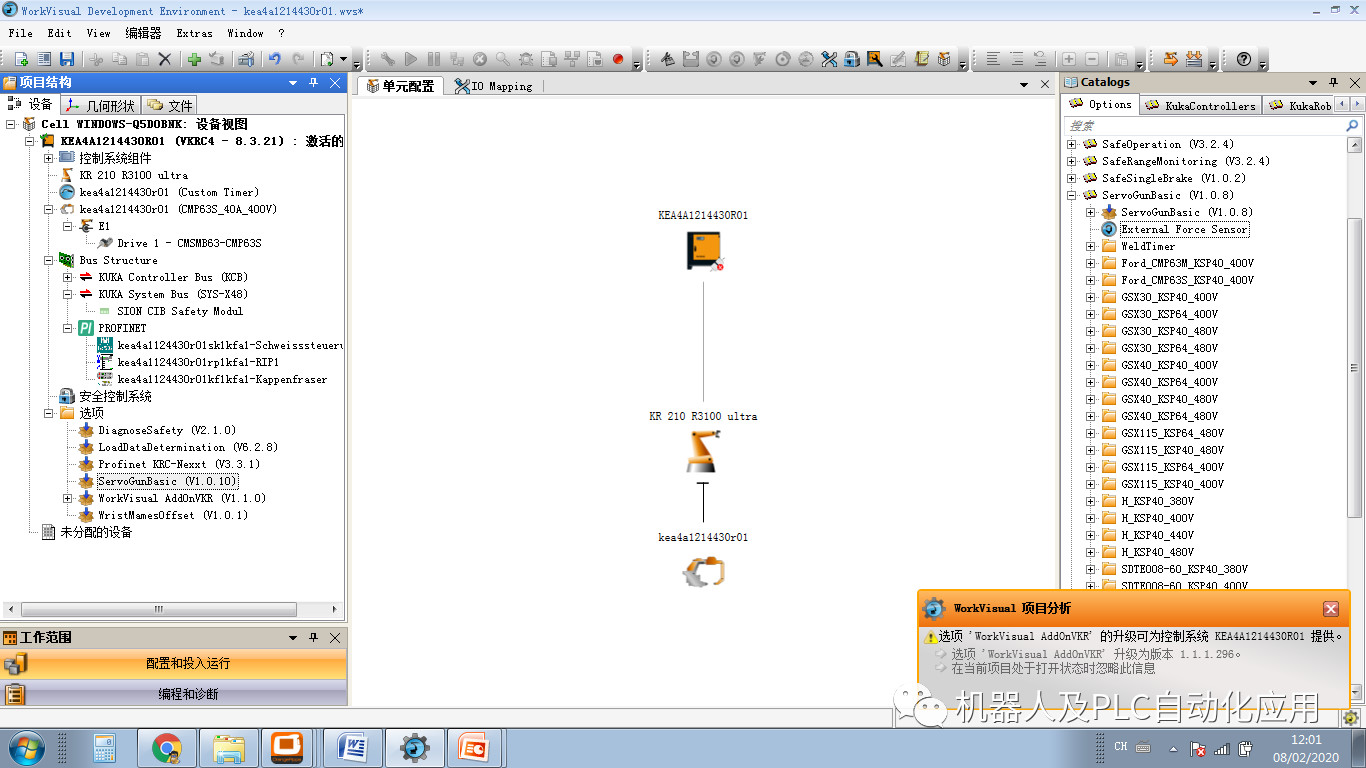The image size is (1366, 768).
Task: Click the 编程和诊断 workspace button
Action: point(174,693)
